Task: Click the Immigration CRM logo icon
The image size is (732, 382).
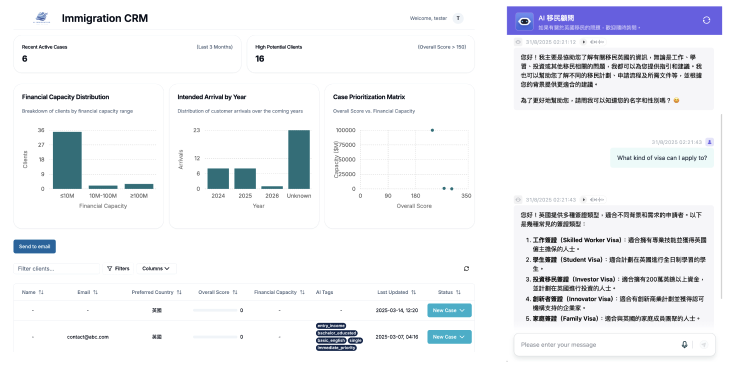Action: click(x=42, y=18)
